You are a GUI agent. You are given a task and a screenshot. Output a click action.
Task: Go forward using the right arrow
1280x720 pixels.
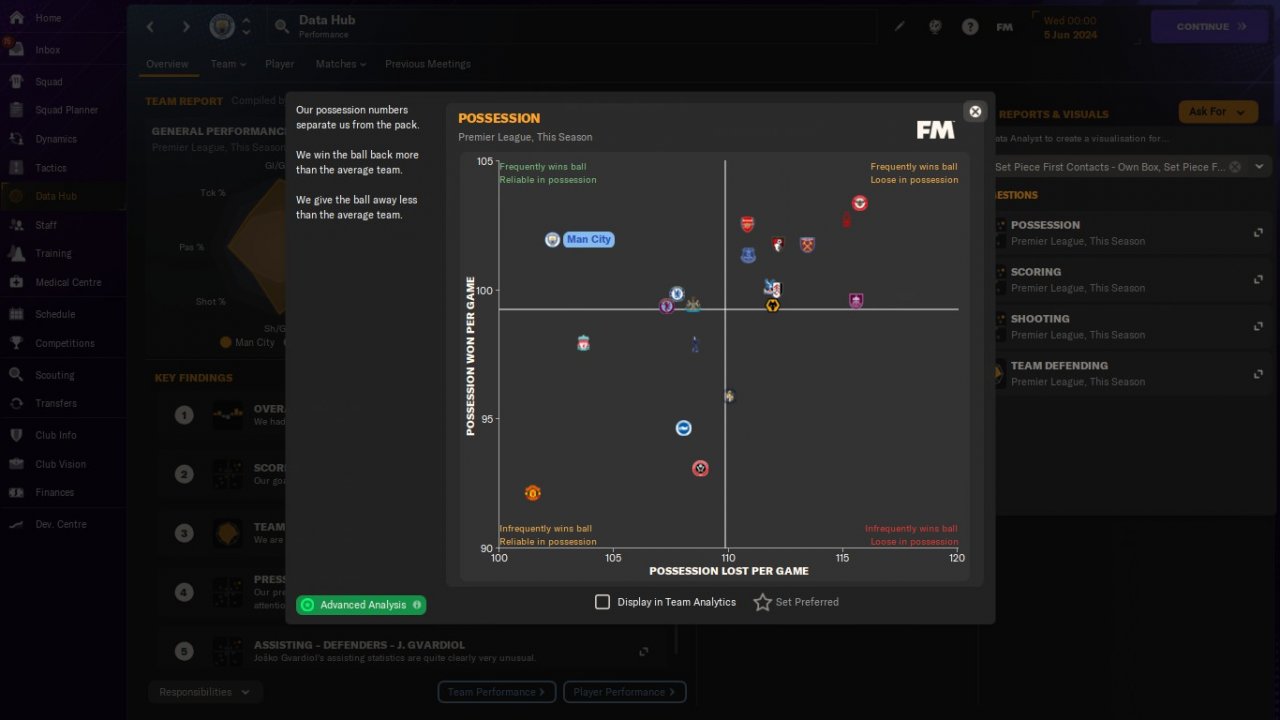coord(186,27)
